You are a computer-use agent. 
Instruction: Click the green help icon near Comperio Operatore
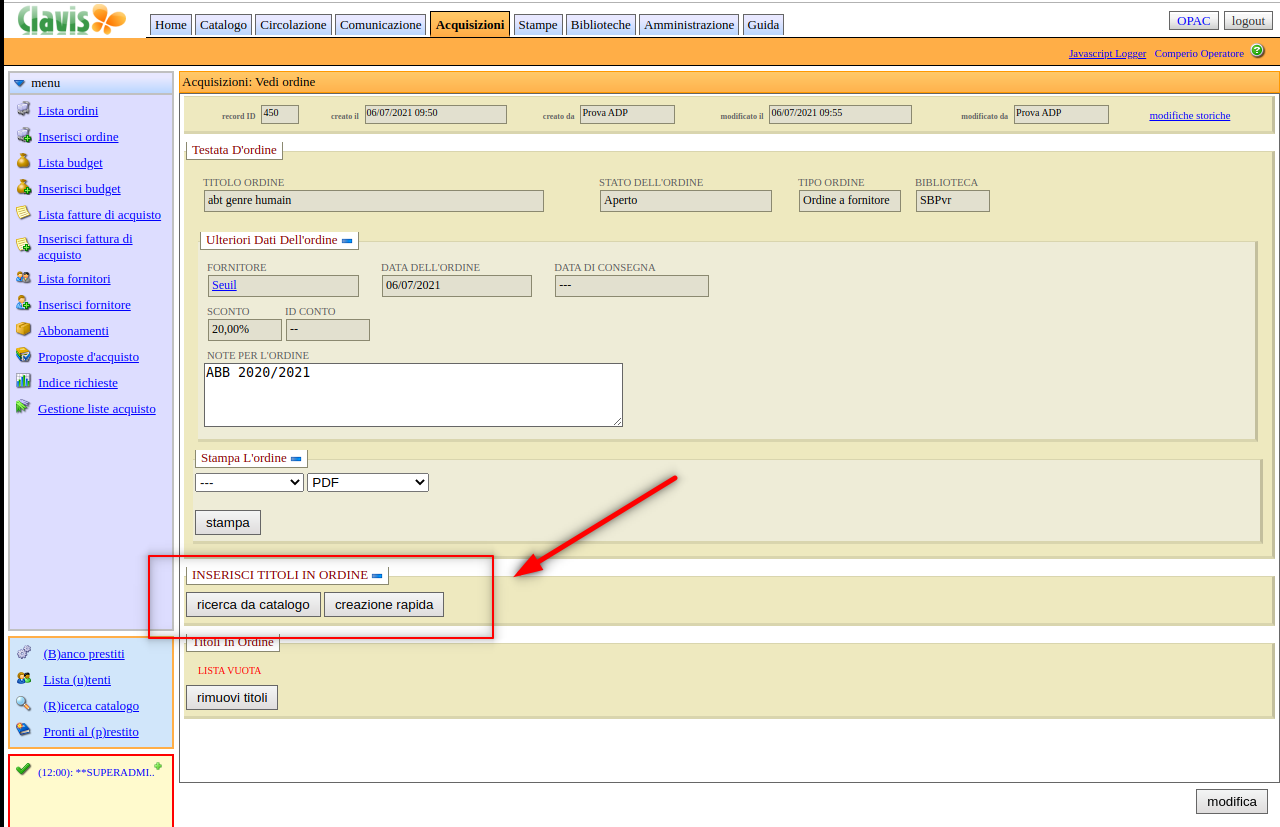[1258, 51]
